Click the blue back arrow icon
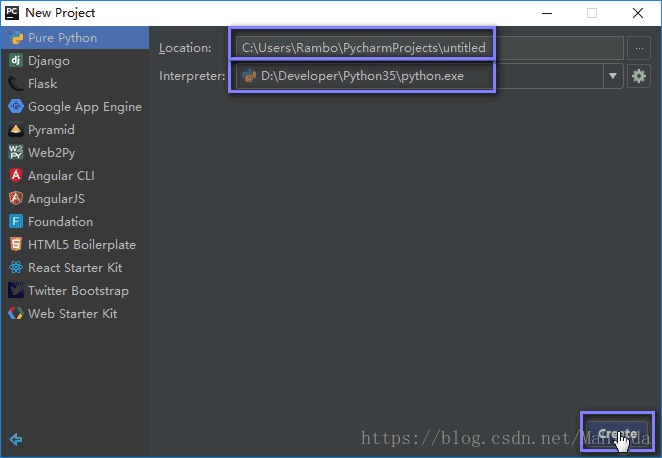Screen dimensions: 662x458 point(16,439)
